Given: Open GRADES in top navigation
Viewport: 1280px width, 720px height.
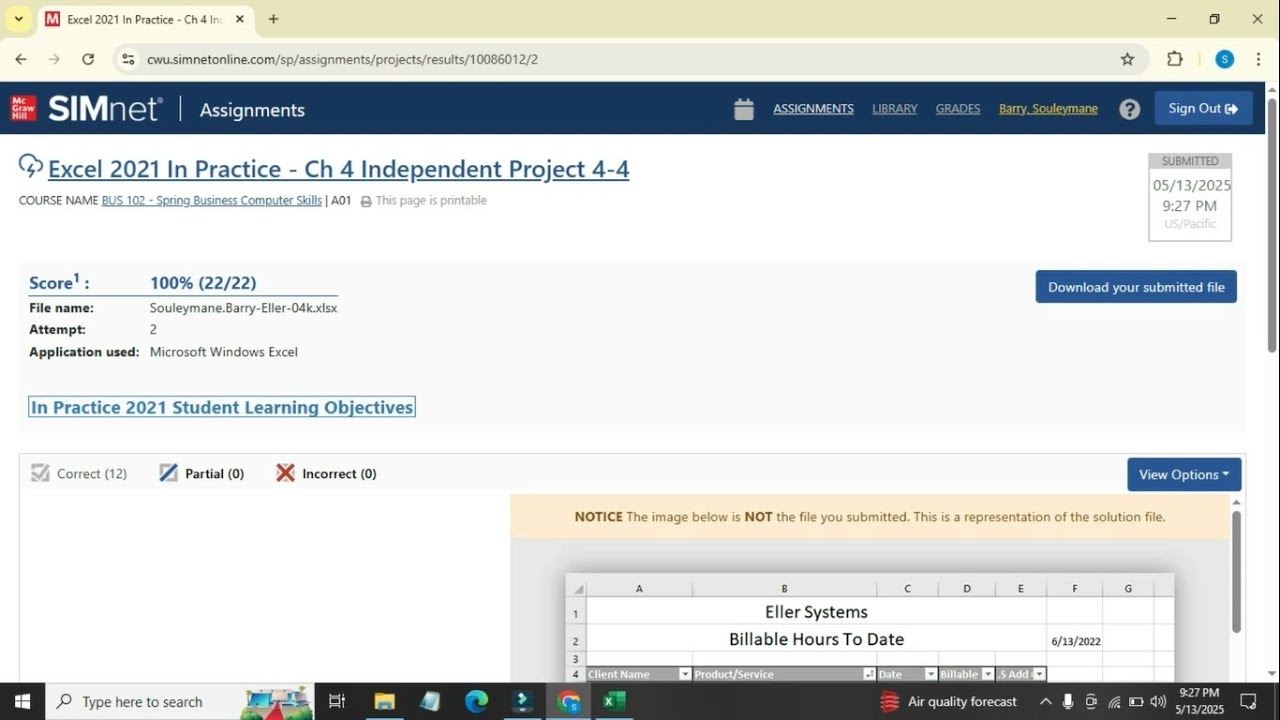Looking at the screenshot, I should tap(958, 109).
